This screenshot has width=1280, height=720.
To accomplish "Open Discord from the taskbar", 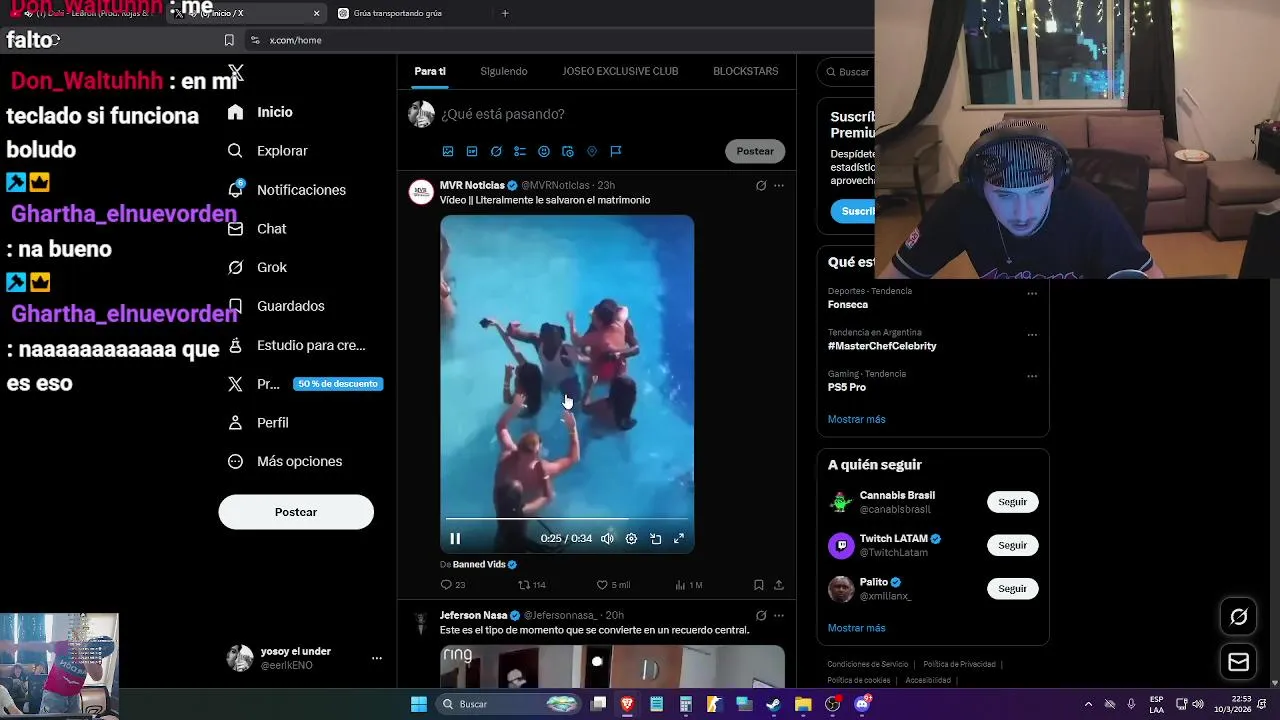I will pyautogui.click(x=863, y=704).
